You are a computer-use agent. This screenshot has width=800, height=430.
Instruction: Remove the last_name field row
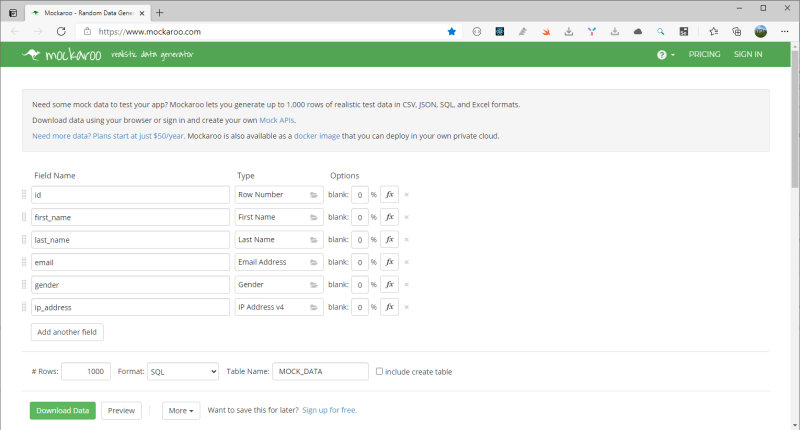[x=407, y=239]
